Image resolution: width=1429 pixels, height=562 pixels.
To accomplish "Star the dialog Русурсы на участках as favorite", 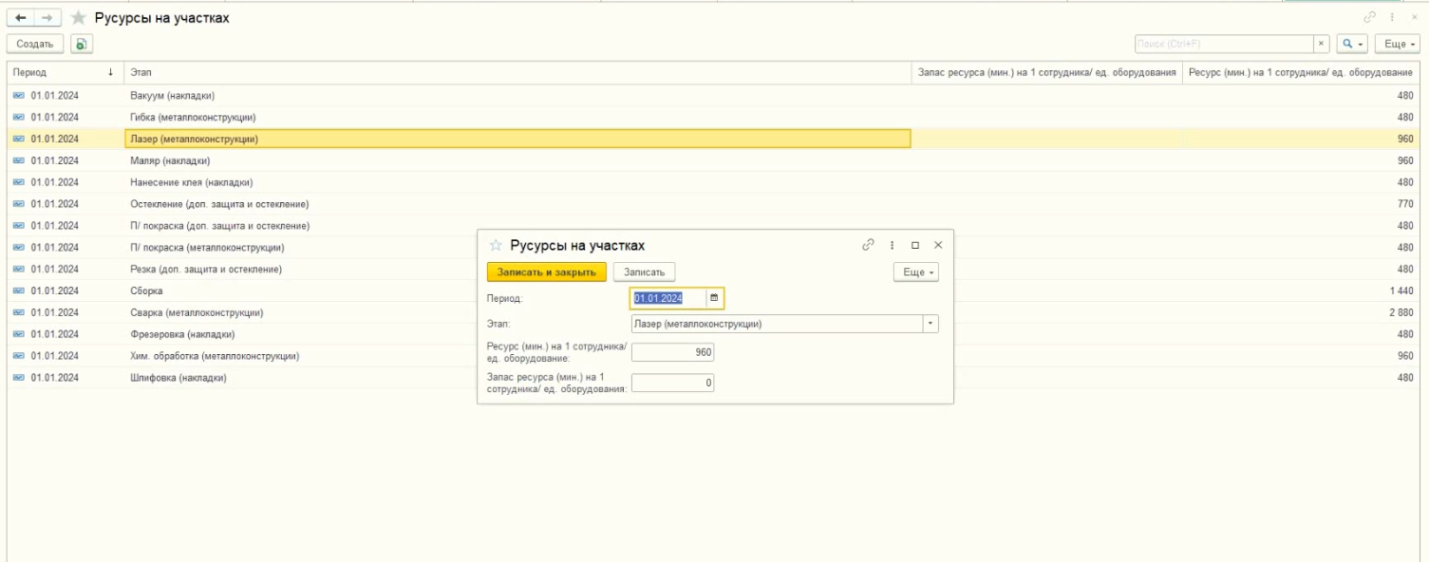I will pyautogui.click(x=495, y=245).
